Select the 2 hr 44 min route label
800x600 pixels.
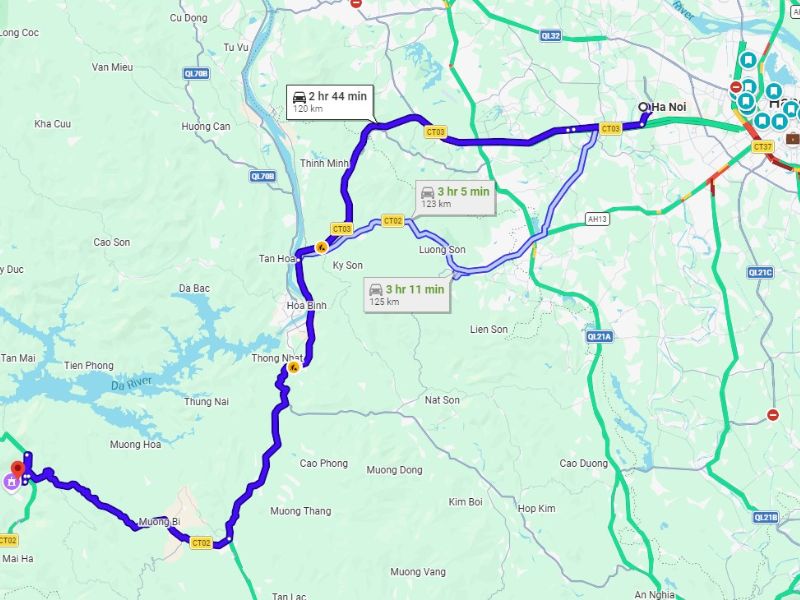click(330, 102)
